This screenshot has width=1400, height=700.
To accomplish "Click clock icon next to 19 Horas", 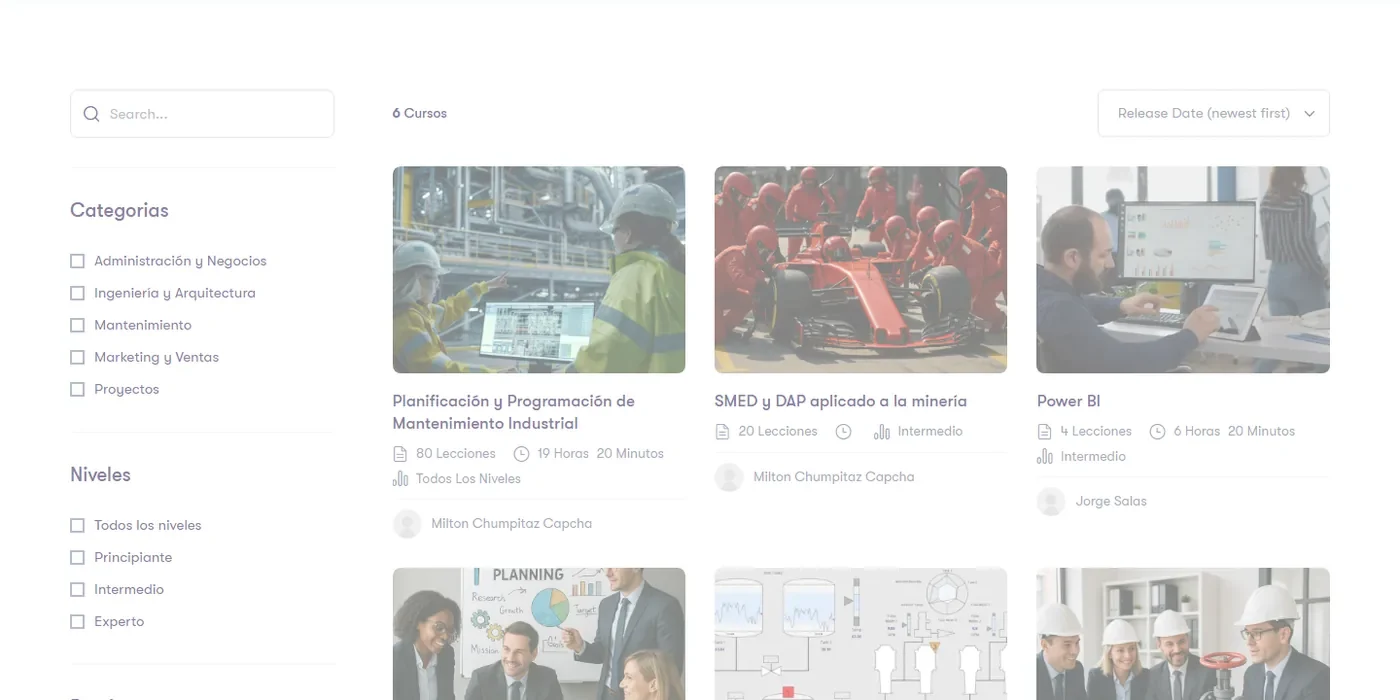I will tap(521, 454).
